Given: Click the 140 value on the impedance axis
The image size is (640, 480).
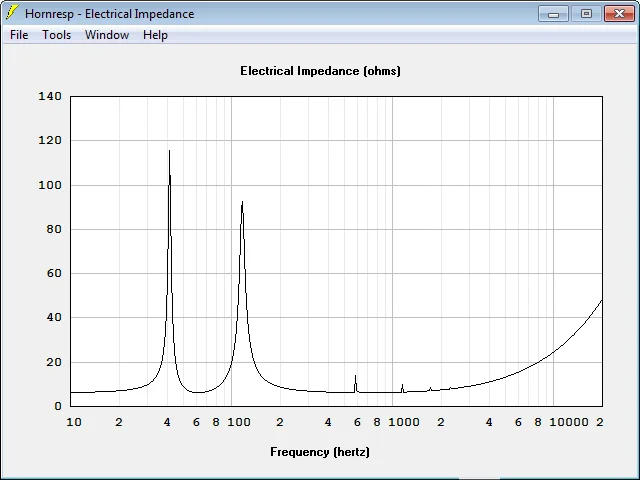Looking at the screenshot, I should pyautogui.click(x=50, y=96).
